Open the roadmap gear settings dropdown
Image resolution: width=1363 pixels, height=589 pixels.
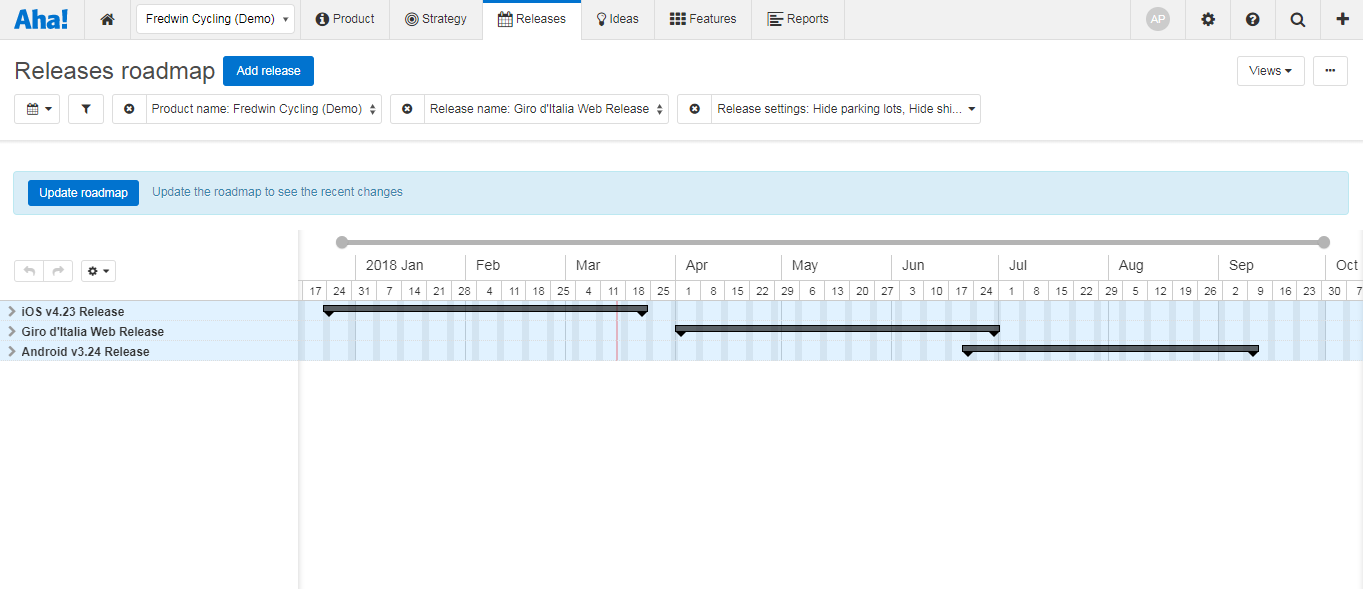click(x=98, y=271)
